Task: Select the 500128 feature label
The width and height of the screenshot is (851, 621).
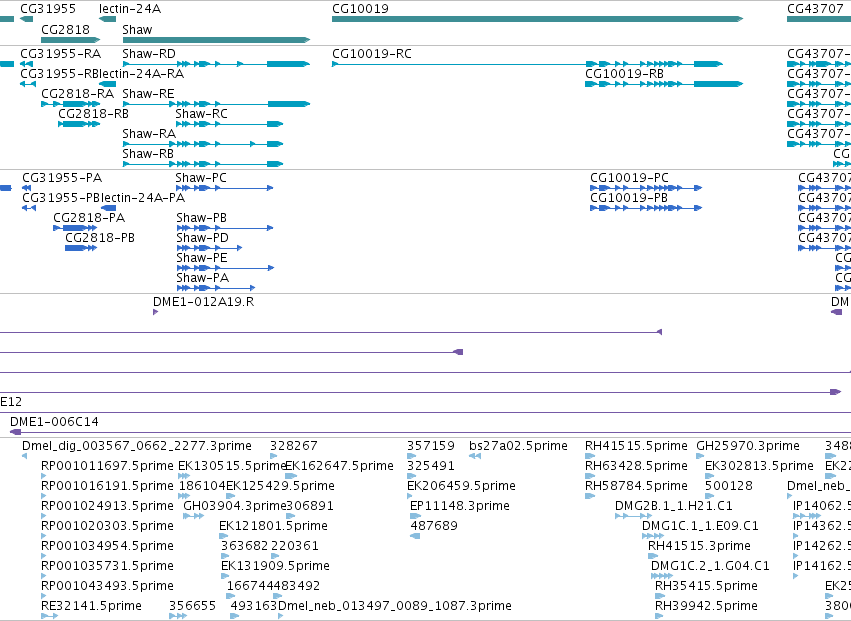Action: coord(729,486)
